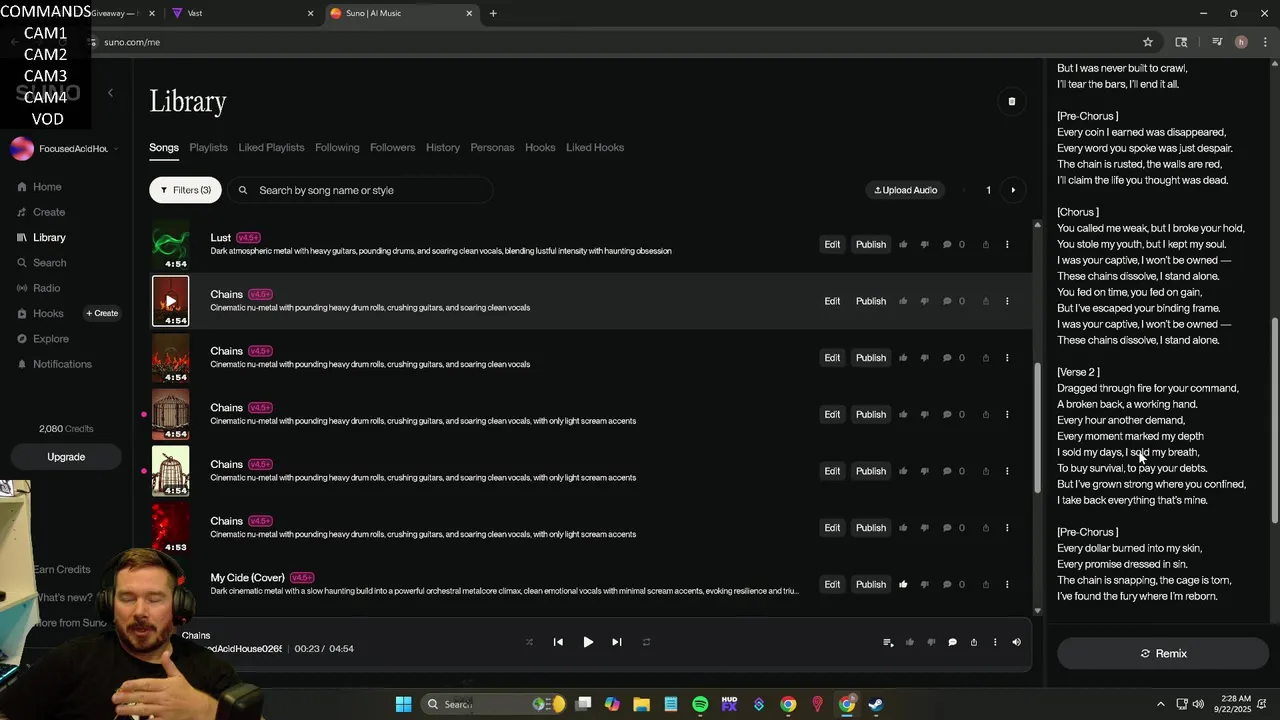The height and width of the screenshot is (720, 1280).
Task: Click the Upload Audio button
Action: tap(906, 190)
